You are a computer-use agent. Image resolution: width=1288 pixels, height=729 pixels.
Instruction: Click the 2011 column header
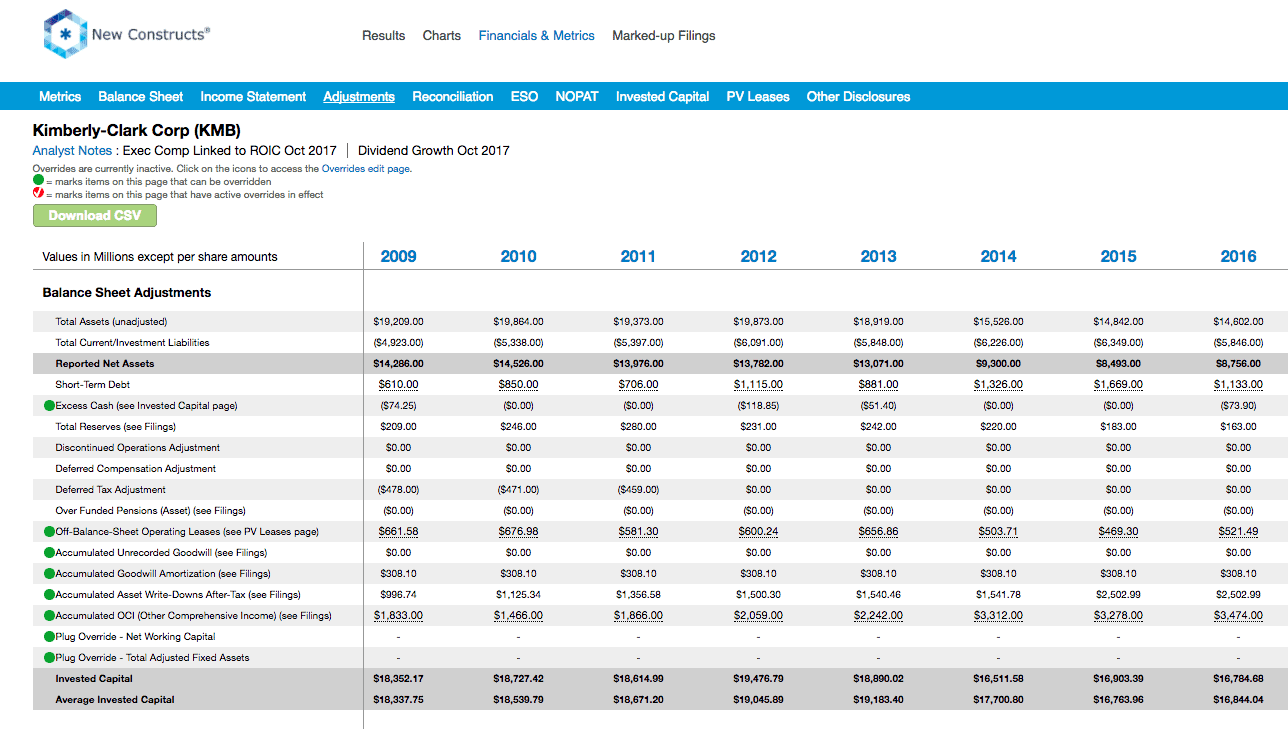[x=639, y=257]
